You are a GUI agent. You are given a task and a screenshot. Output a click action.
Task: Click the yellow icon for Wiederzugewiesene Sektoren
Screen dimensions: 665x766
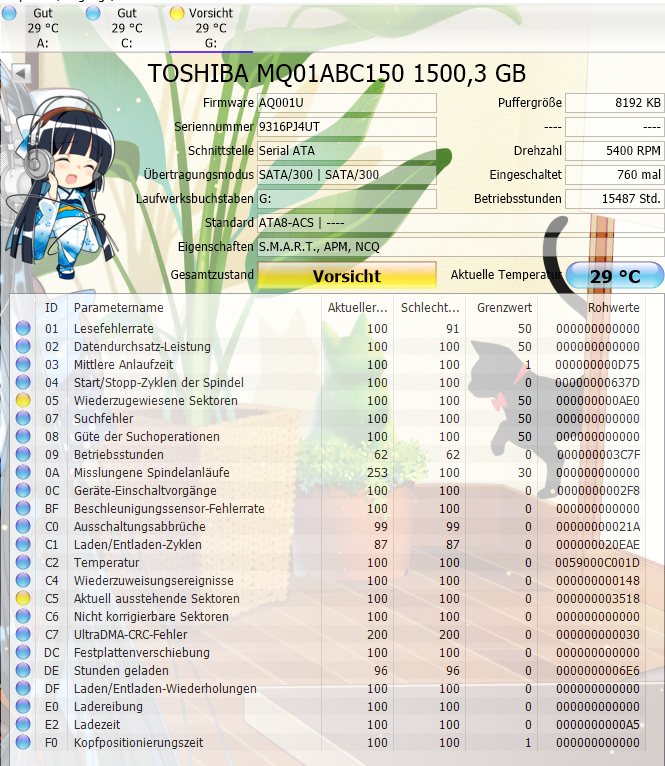pyautogui.click(x=23, y=401)
